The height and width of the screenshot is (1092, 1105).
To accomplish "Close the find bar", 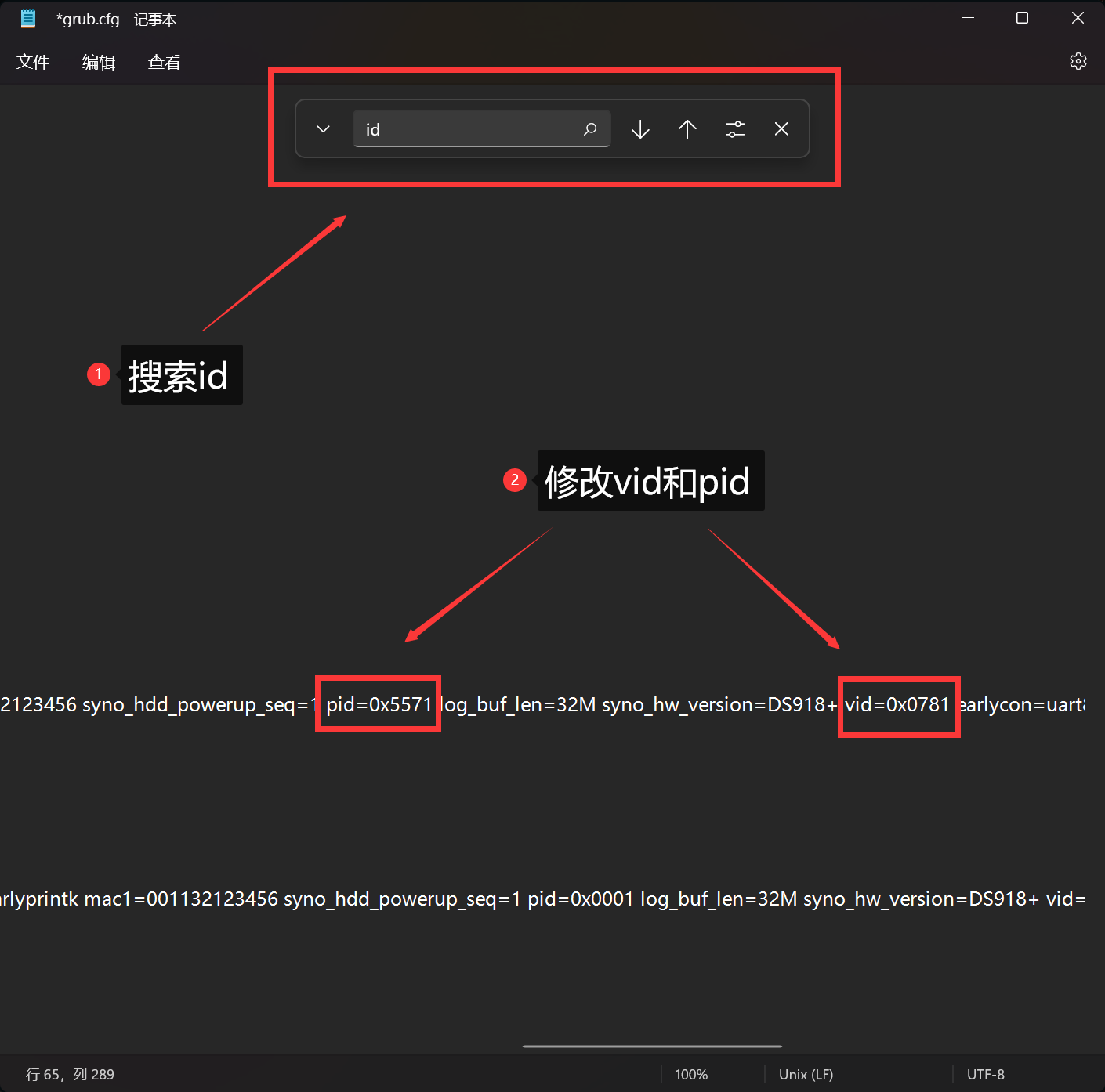I will pyautogui.click(x=781, y=129).
